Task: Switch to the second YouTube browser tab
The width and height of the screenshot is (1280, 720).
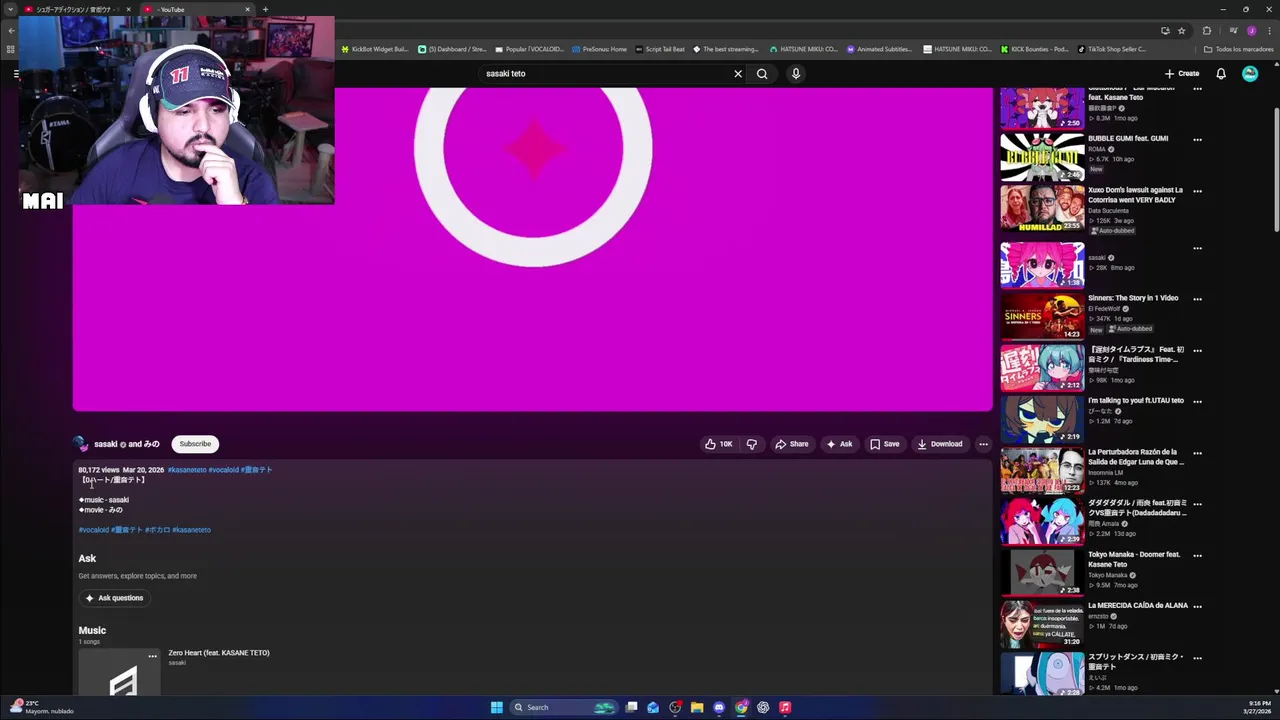Action: [195, 9]
